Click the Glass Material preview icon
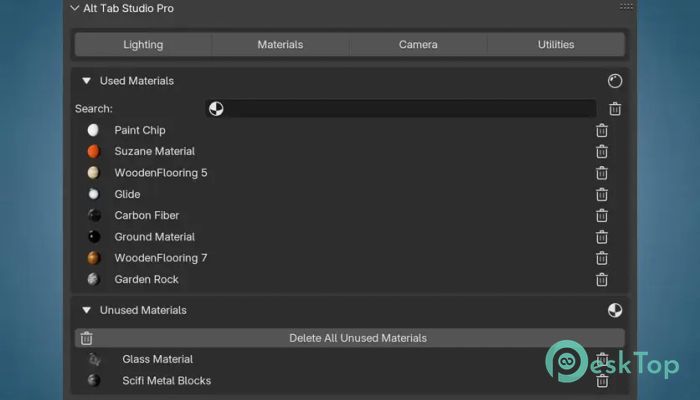The width and height of the screenshot is (700, 400). coord(94,359)
